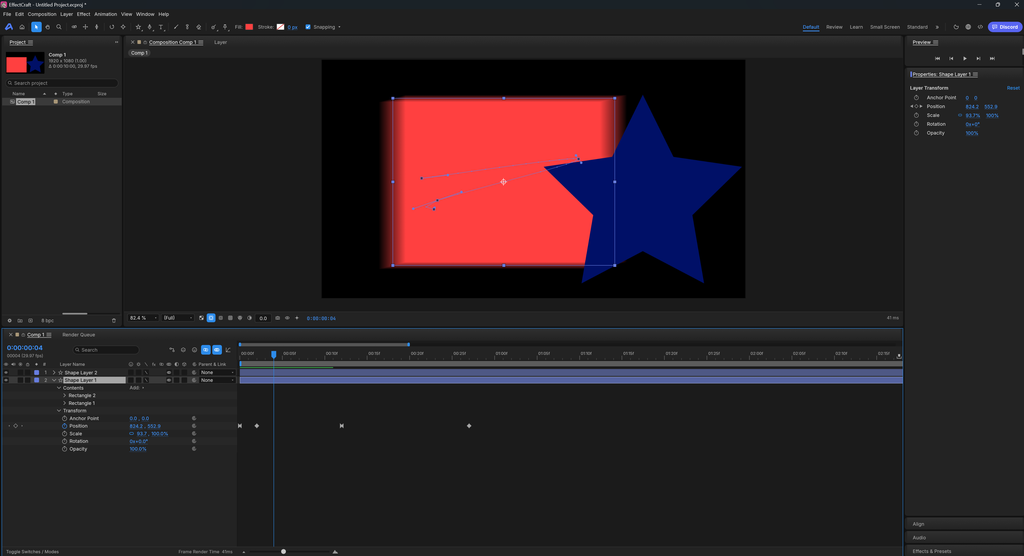Screen dimensions: 1024x556
Task: Click Scale stopwatch in Properties panel
Action: [x=916, y=115]
